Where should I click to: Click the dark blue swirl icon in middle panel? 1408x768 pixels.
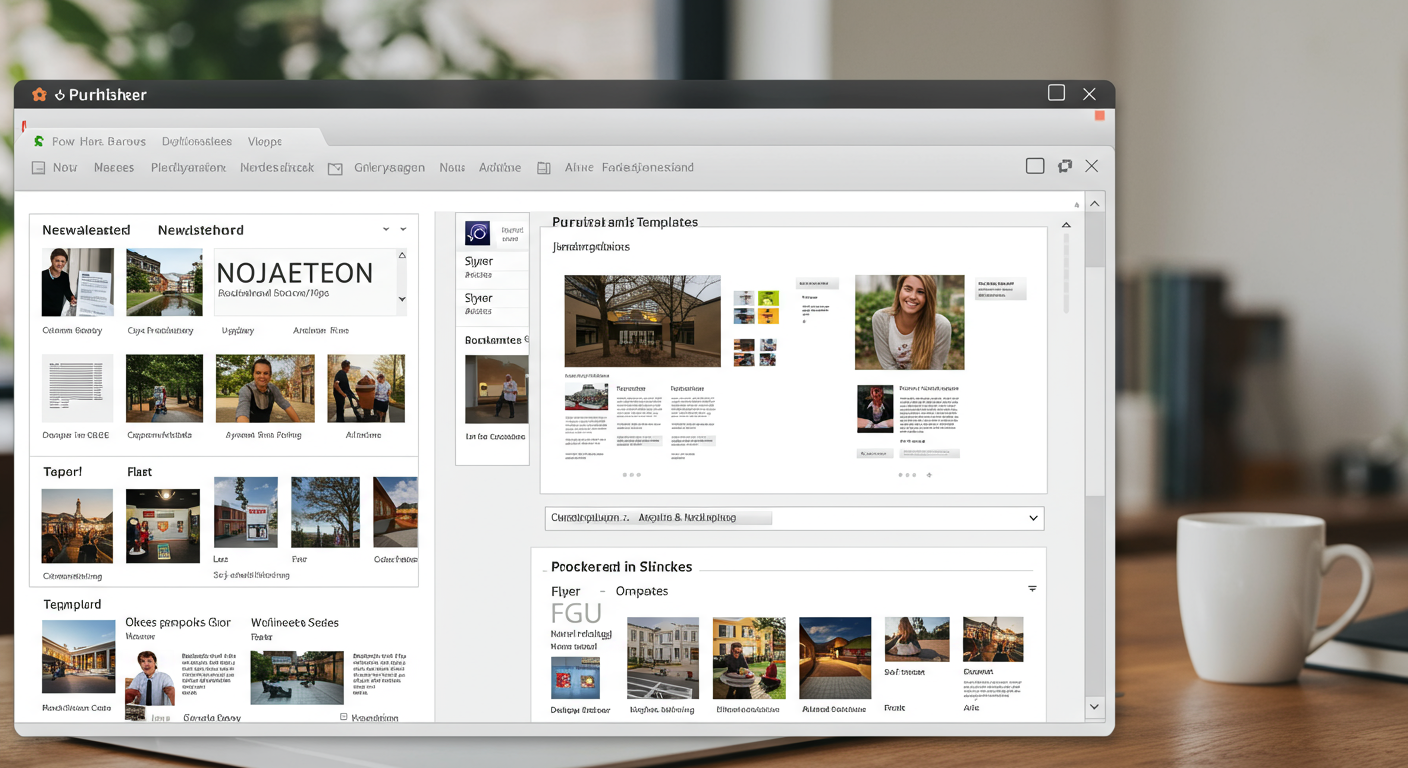point(477,234)
